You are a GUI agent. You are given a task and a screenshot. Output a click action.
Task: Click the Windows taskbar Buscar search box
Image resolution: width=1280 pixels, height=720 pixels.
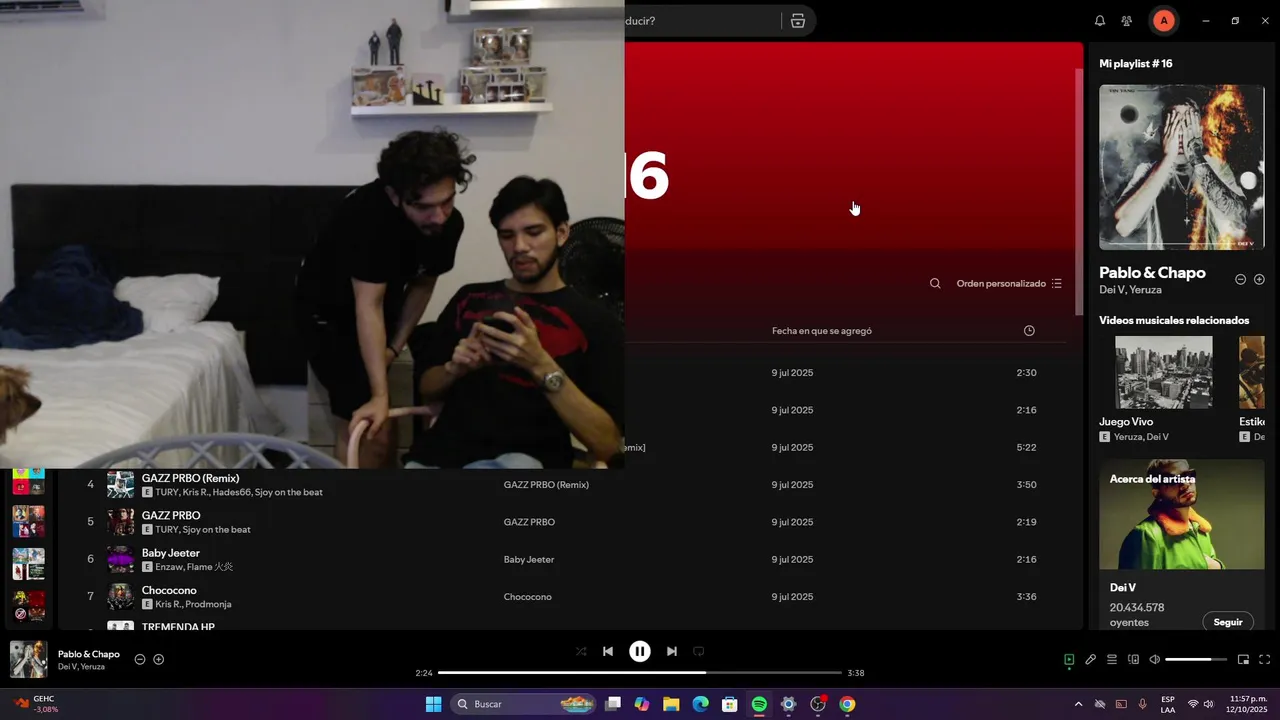coord(523,704)
